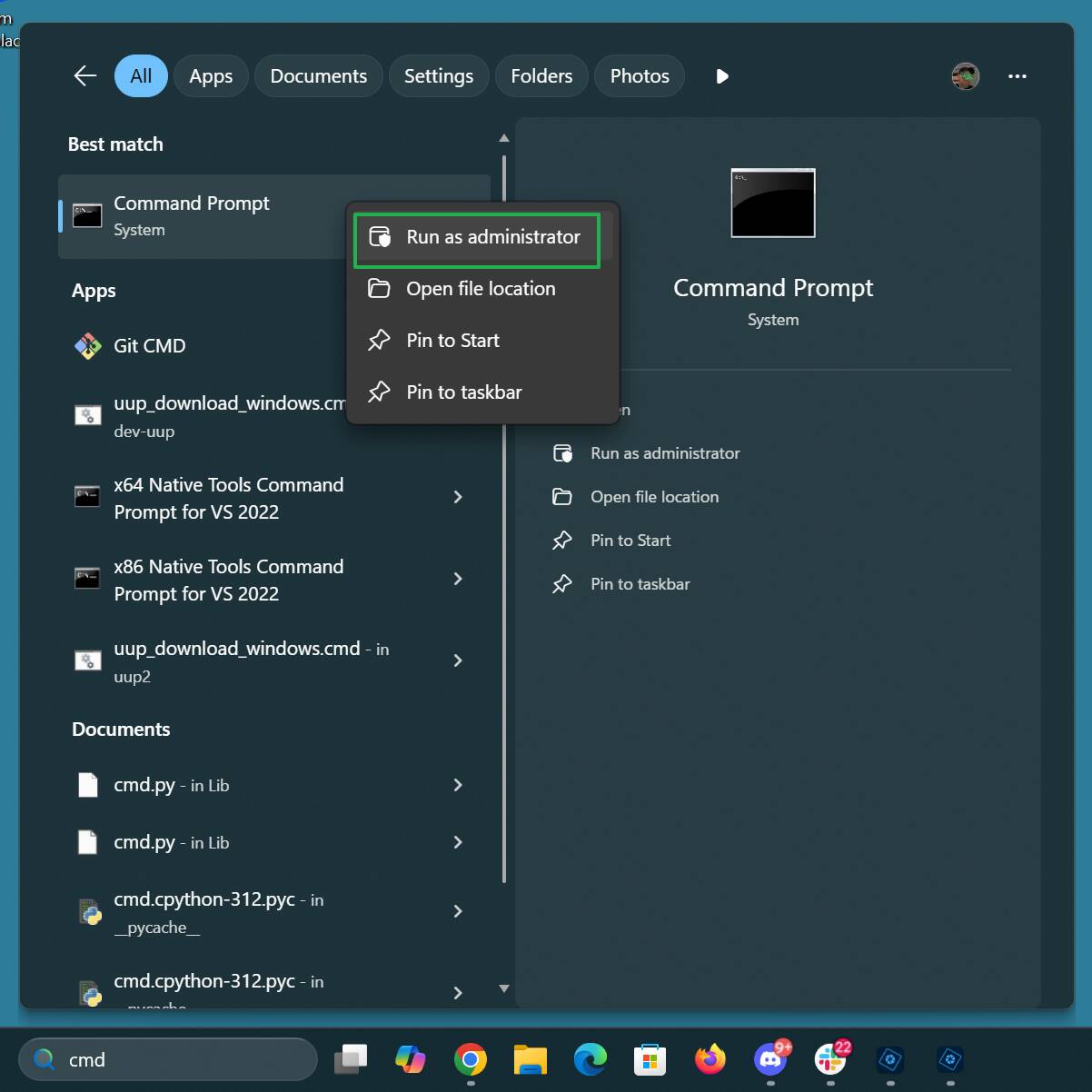
Task: Launch File Explorer from the taskbar
Action: pyautogui.click(x=530, y=1059)
